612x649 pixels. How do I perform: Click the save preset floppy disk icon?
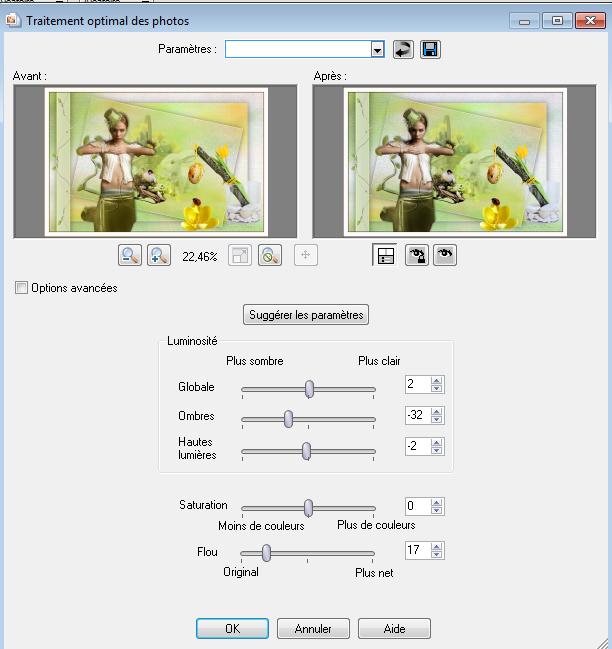[x=430, y=50]
